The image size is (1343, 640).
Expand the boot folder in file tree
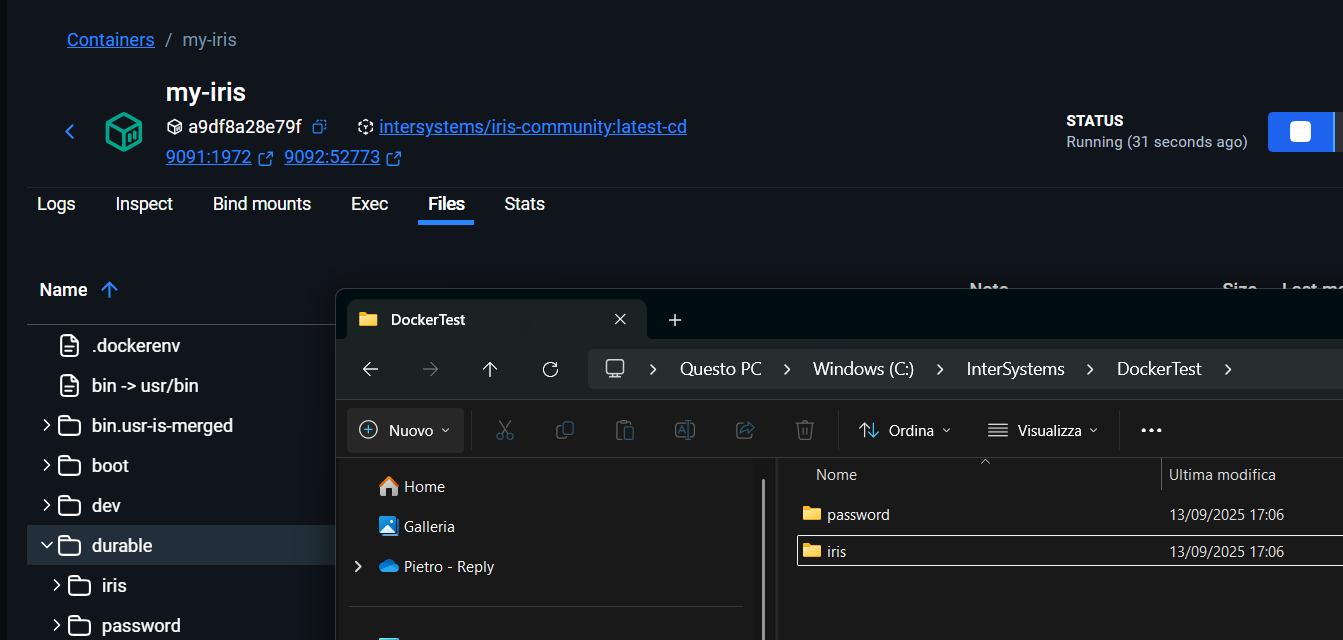(x=46, y=465)
